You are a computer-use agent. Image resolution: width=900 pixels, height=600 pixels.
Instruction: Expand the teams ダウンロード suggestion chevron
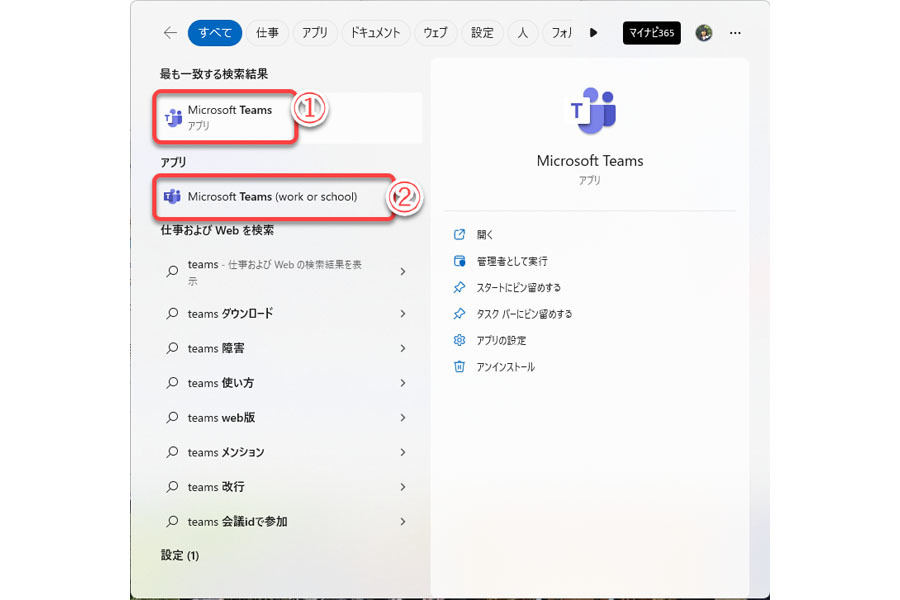point(403,313)
